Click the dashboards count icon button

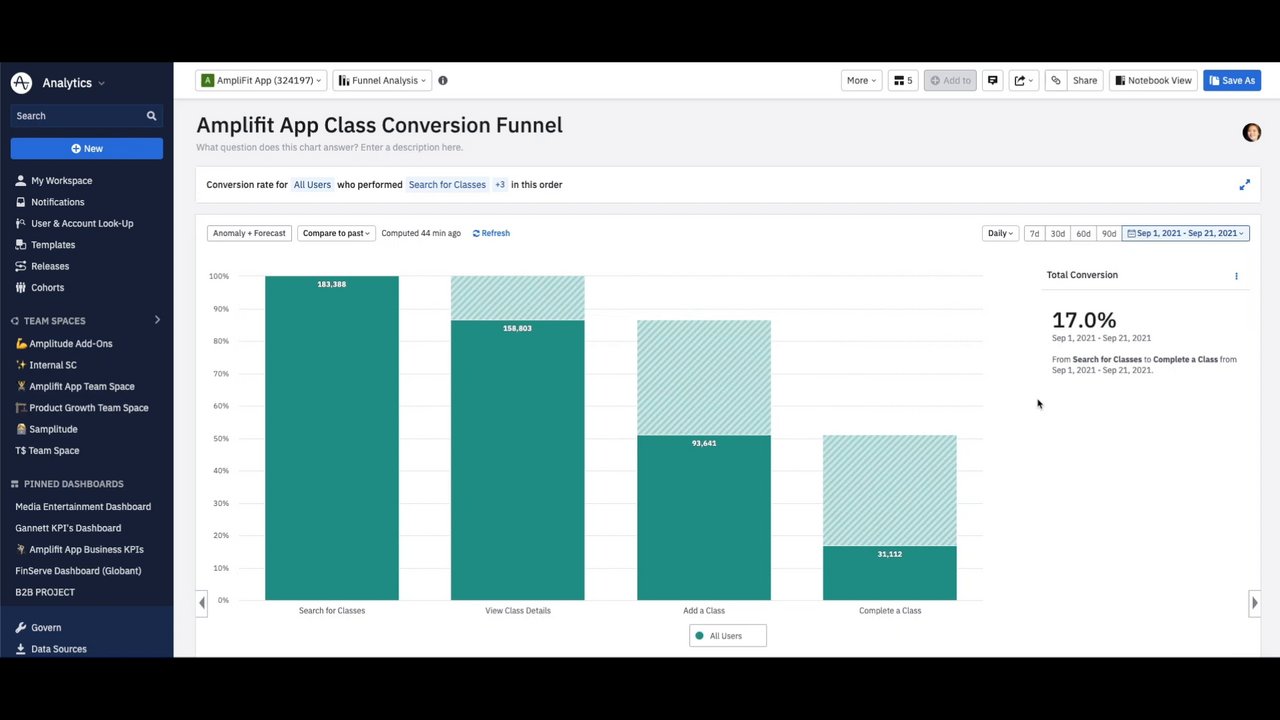pyautogui.click(x=903, y=81)
